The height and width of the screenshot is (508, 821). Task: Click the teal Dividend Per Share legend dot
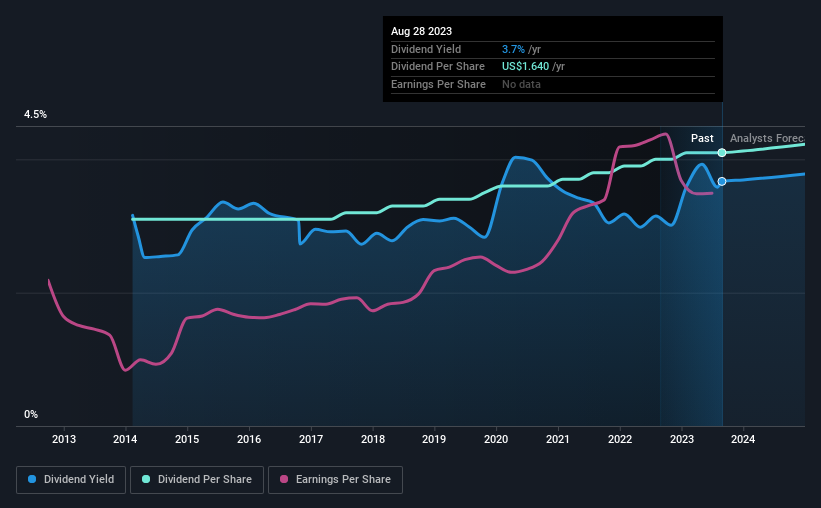coord(146,480)
